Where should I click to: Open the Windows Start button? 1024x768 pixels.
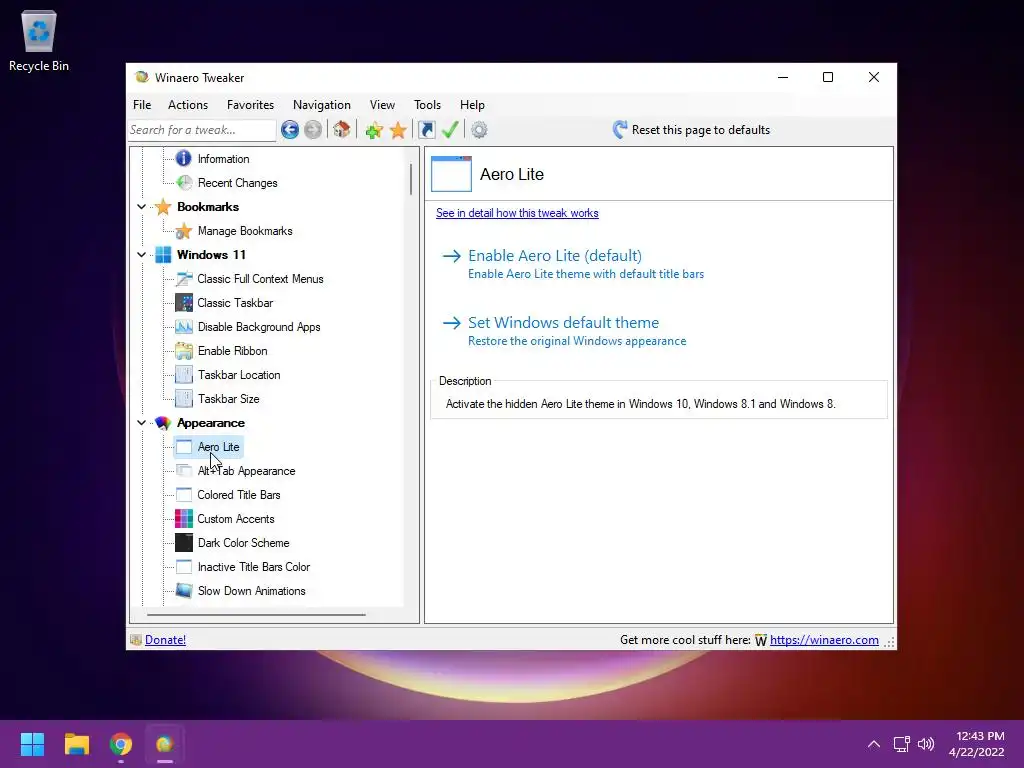32,744
